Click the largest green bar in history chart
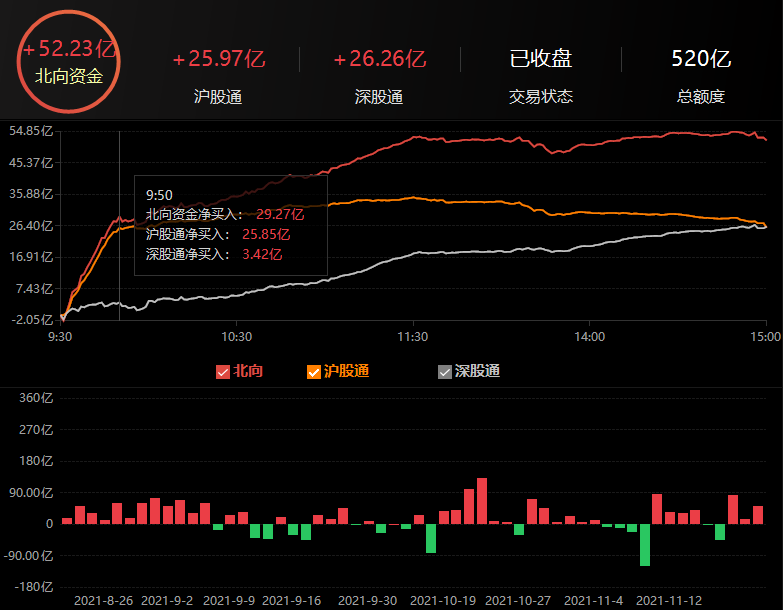The width and height of the screenshot is (783, 610). tap(645, 544)
